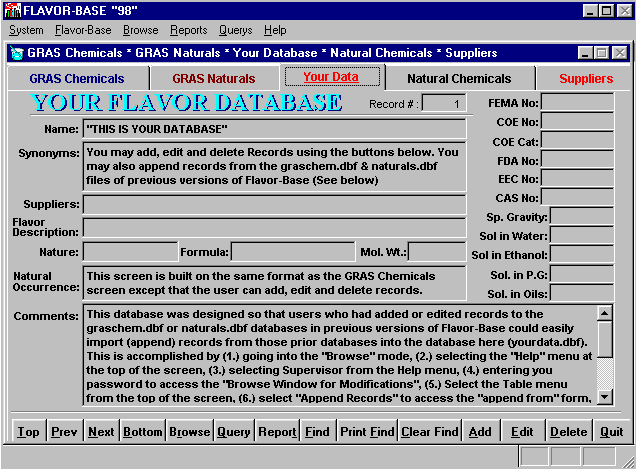Minimize the inner GRAS Chemicals window
Image resolution: width=636 pixels, height=469 pixels.
pos(585,53)
